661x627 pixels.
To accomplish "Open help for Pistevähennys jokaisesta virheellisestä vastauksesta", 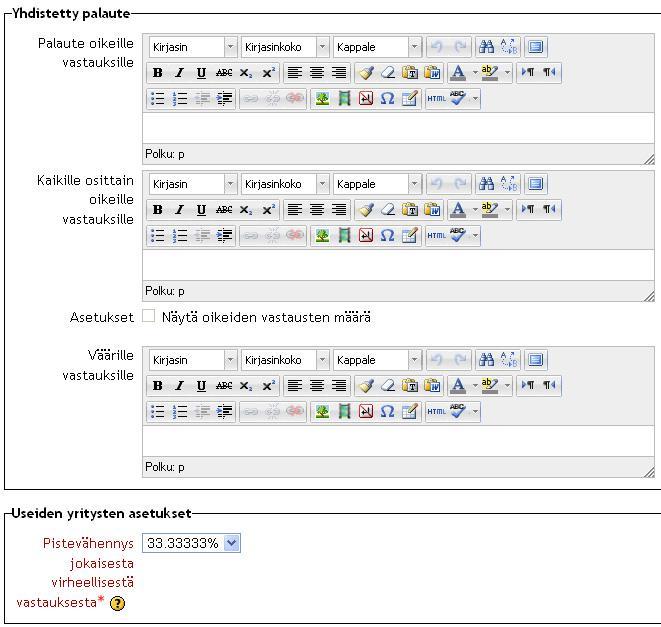I will 117,603.
